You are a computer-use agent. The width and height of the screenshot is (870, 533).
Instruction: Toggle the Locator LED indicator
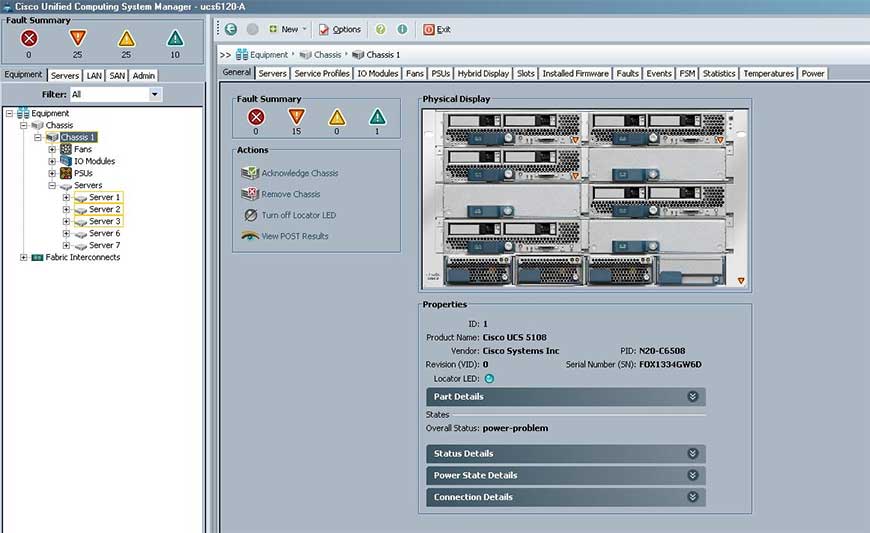coord(489,379)
